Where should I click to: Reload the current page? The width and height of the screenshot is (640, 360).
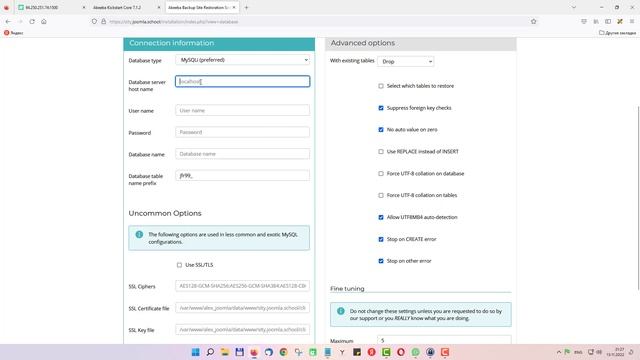[x=32, y=22]
